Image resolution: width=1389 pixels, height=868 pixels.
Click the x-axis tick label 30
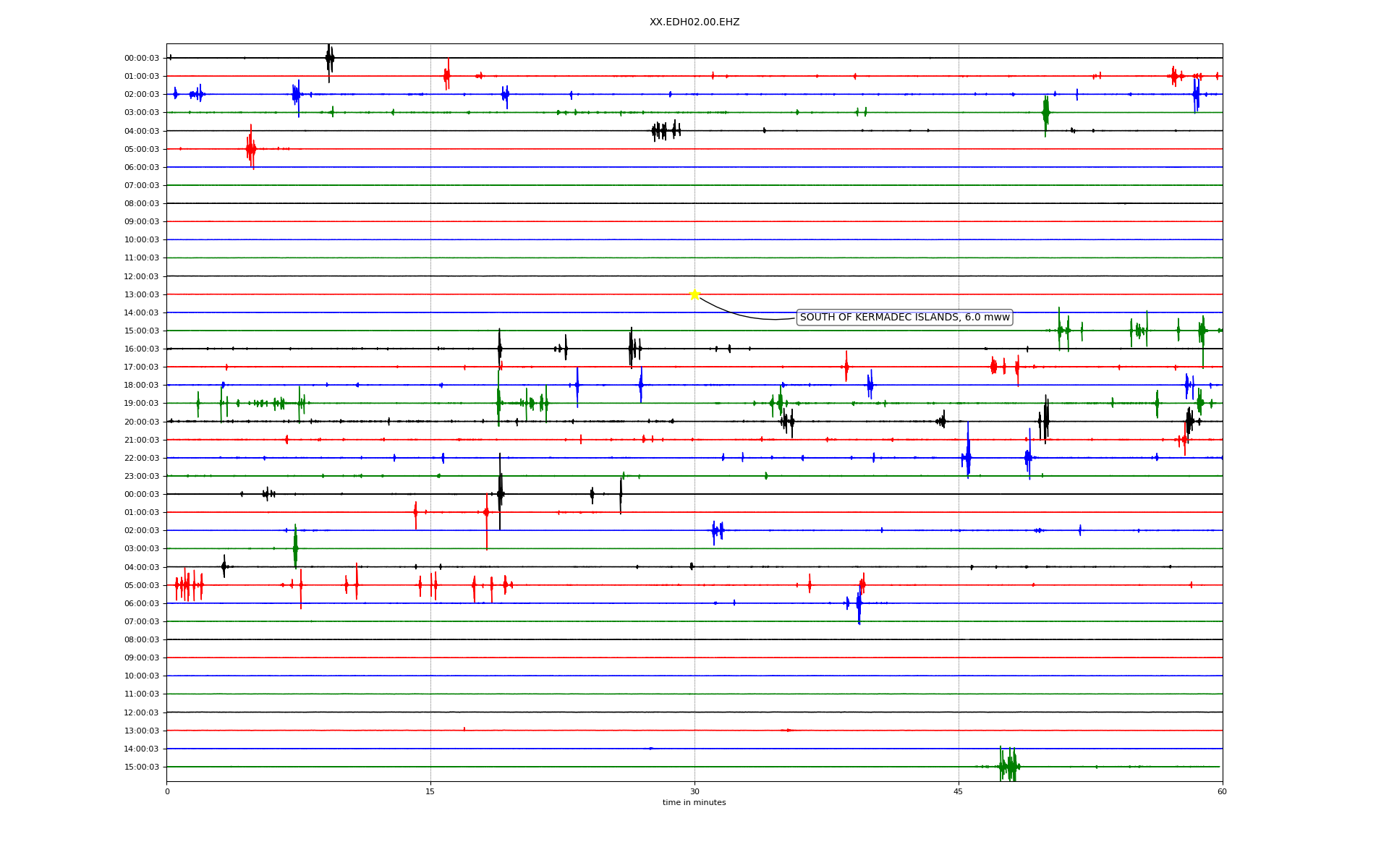click(x=694, y=791)
